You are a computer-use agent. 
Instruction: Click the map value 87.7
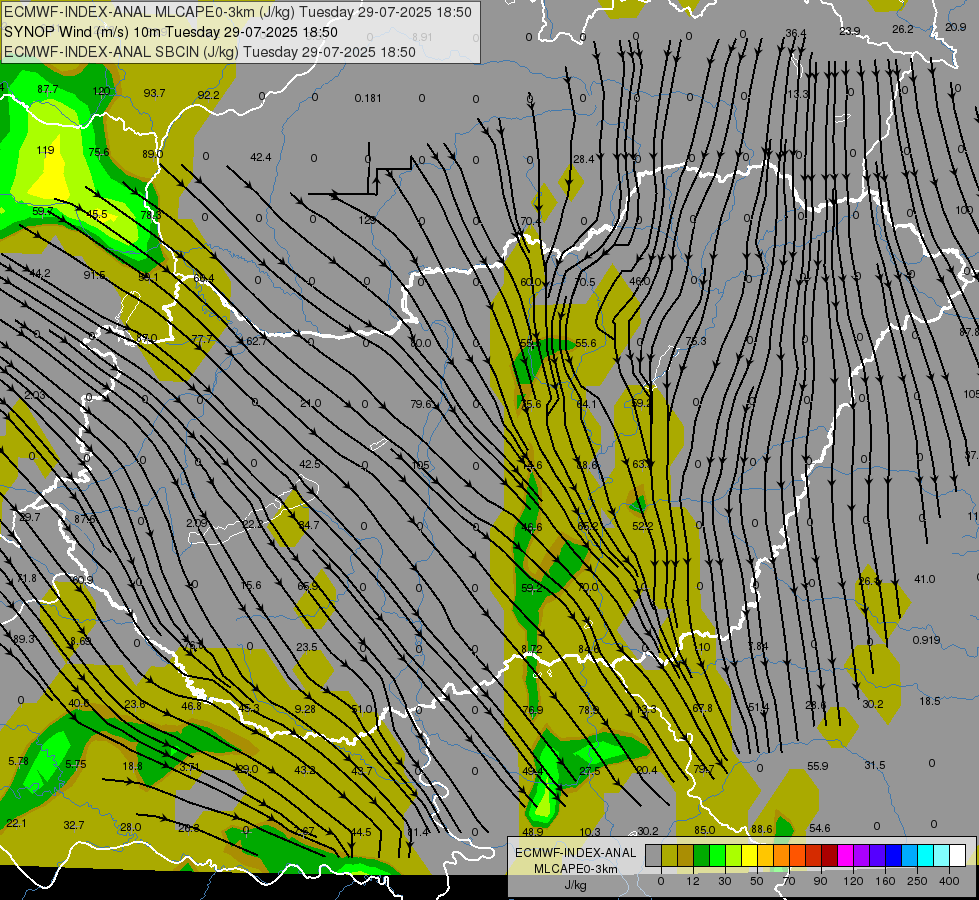pyautogui.click(x=47, y=89)
